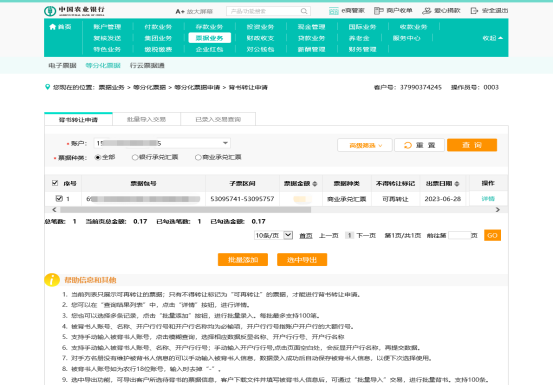Open the 国际业务 menu
This screenshot has width=553, height=386.
362,27
